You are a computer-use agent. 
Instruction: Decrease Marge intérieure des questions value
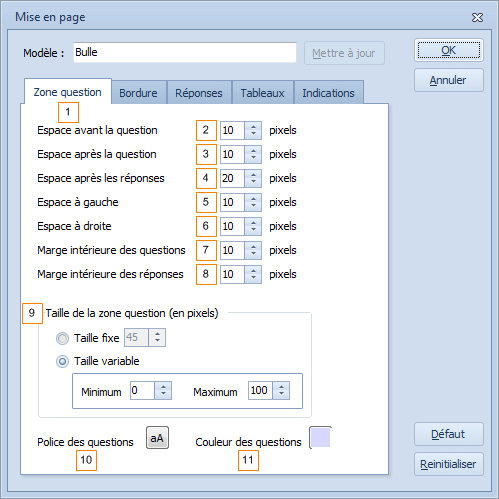pos(253,254)
